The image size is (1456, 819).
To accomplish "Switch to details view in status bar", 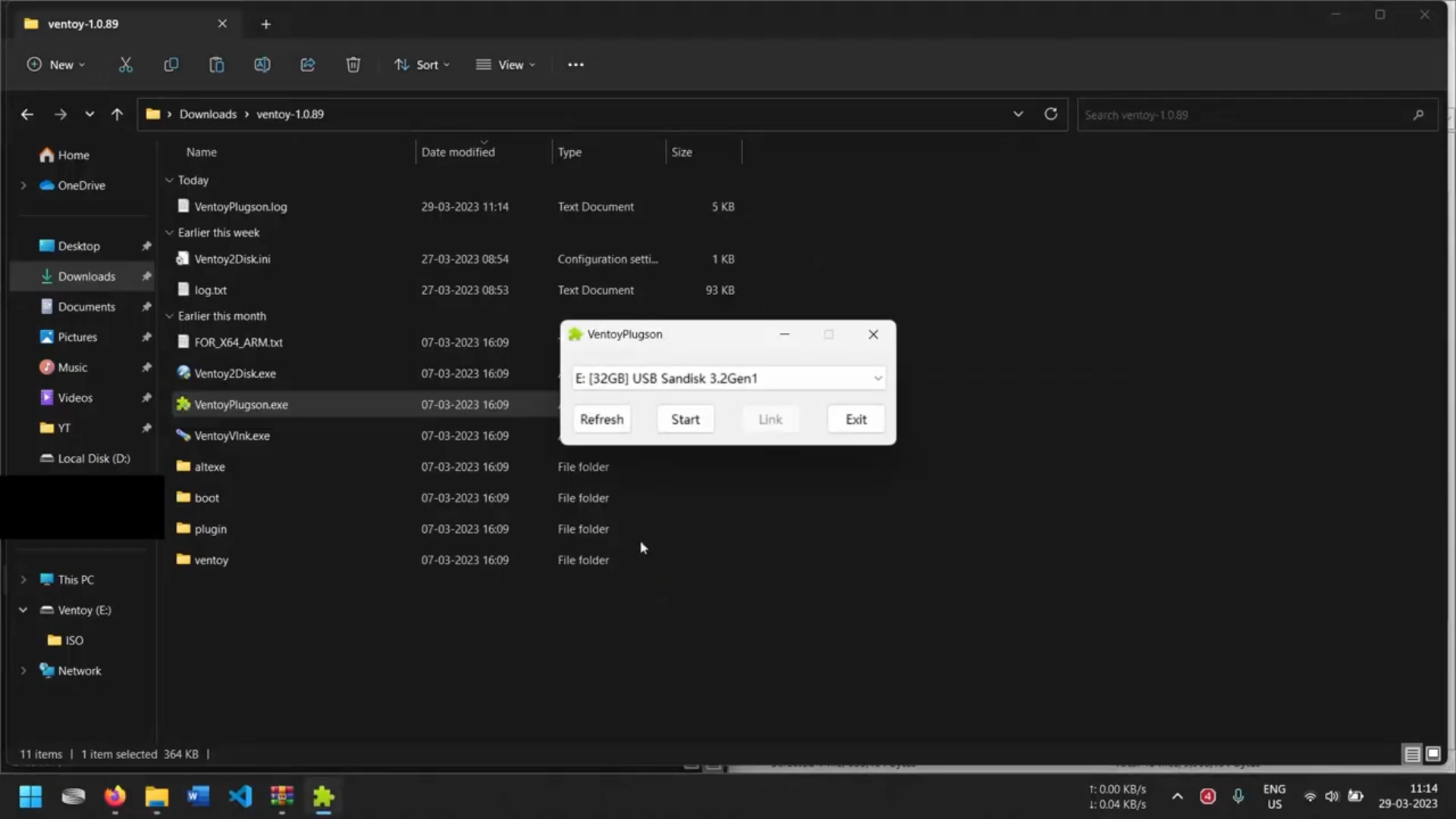I will (x=1412, y=754).
